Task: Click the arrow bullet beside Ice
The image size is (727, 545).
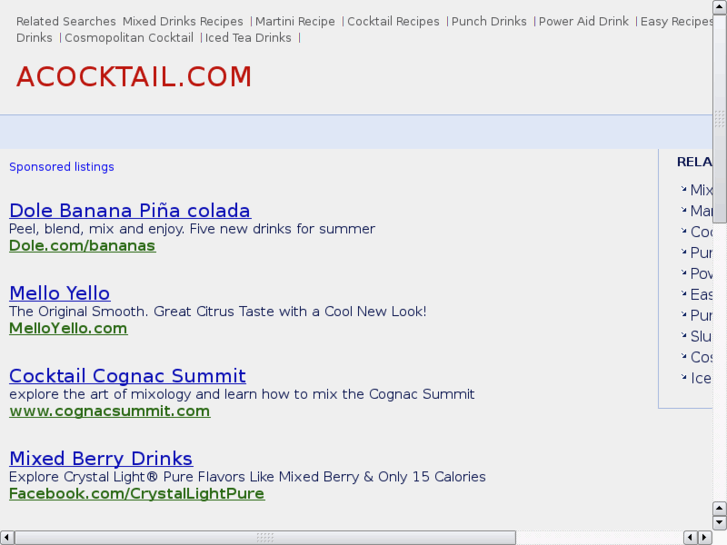Action: [x=683, y=377]
